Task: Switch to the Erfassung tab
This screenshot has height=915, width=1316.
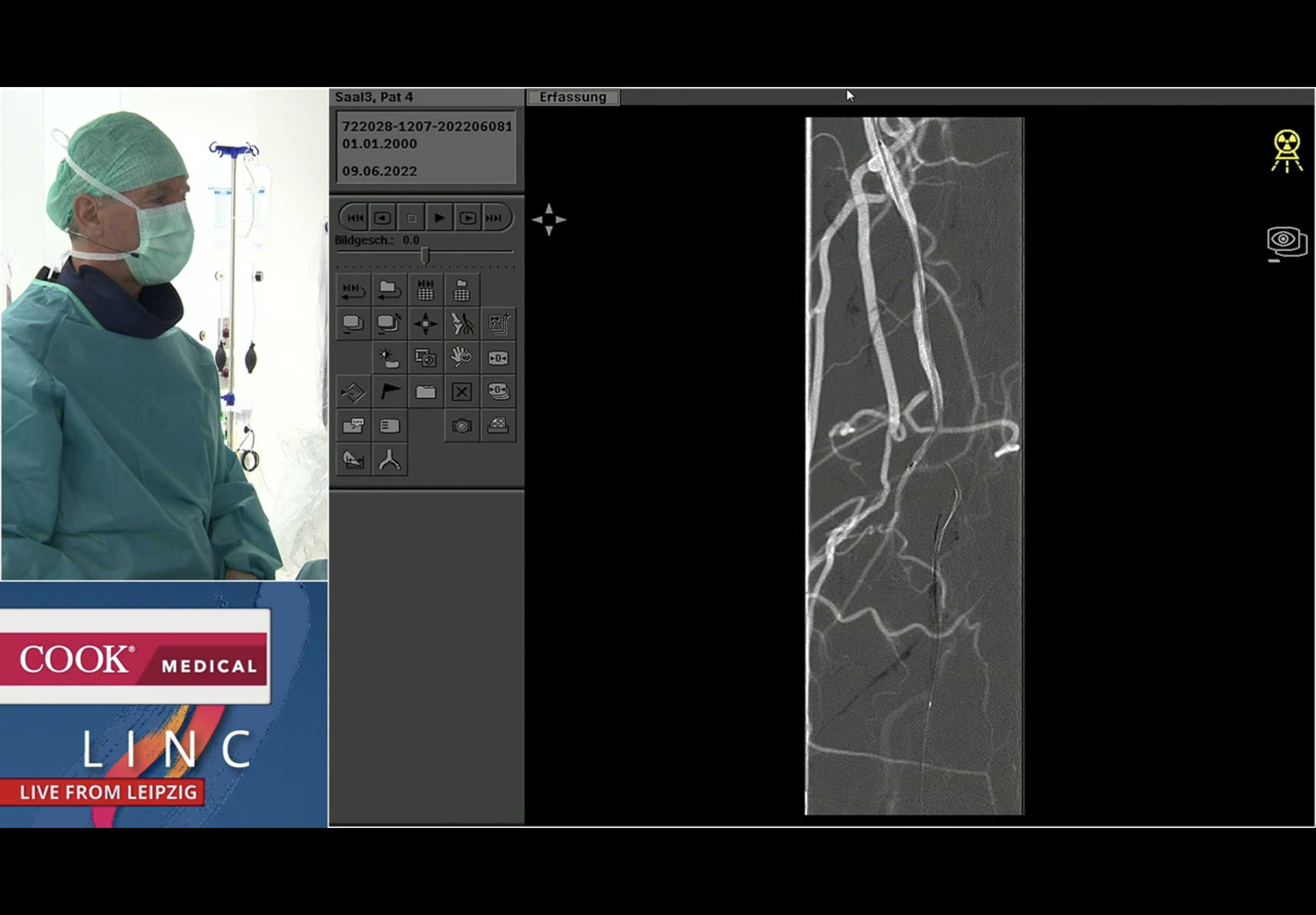Action: click(572, 97)
